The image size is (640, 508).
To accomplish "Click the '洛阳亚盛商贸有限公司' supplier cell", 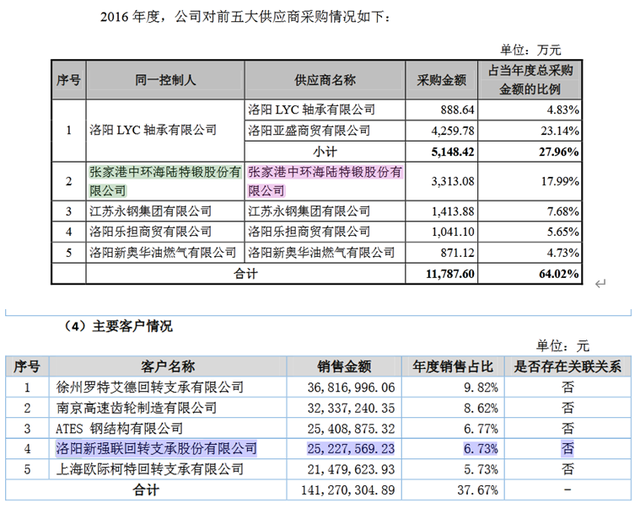I will click(309, 131).
